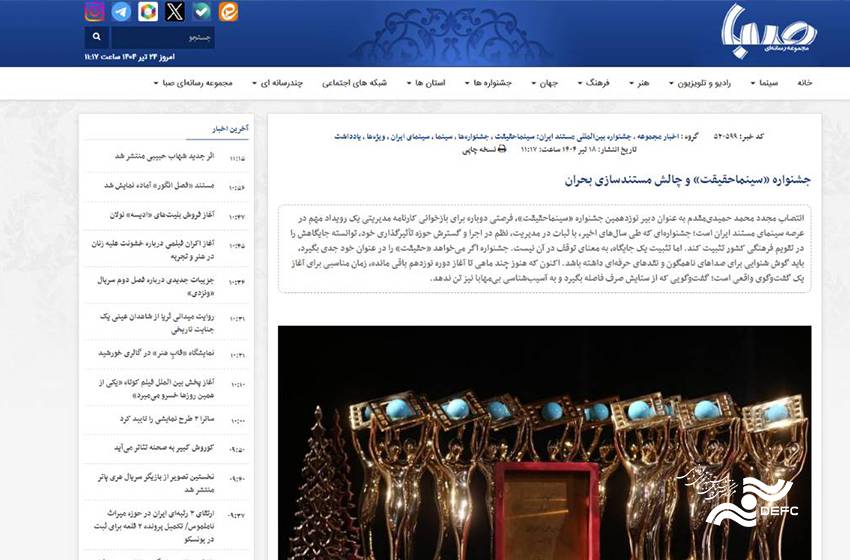Image resolution: width=850 pixels, height=560 pixels.
Task: Open news: ارتقای ۲ رتبه‌ای ایران میراث
Action: pos(154,526)
